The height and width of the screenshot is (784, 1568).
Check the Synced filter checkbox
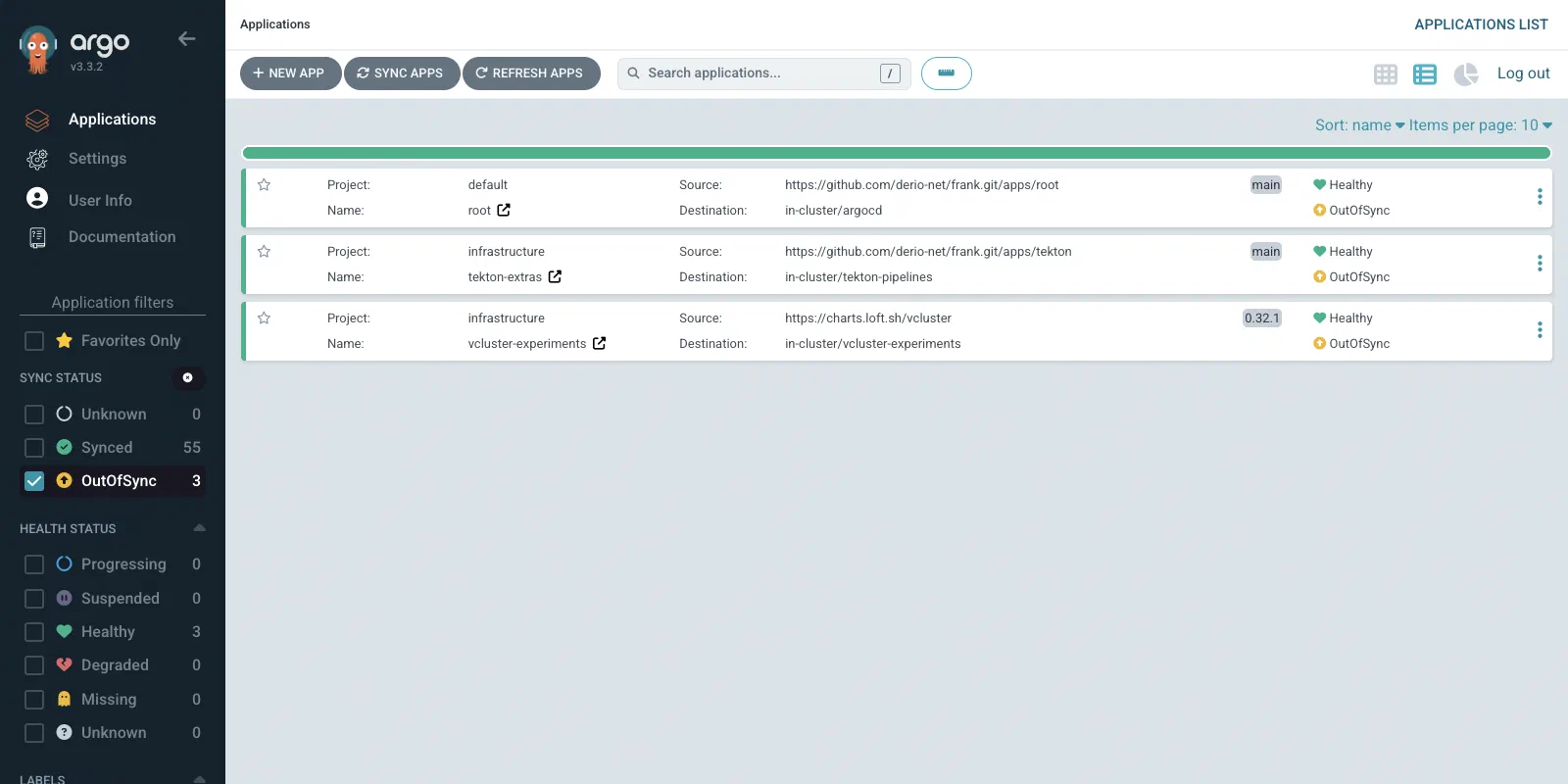[34, 448]
